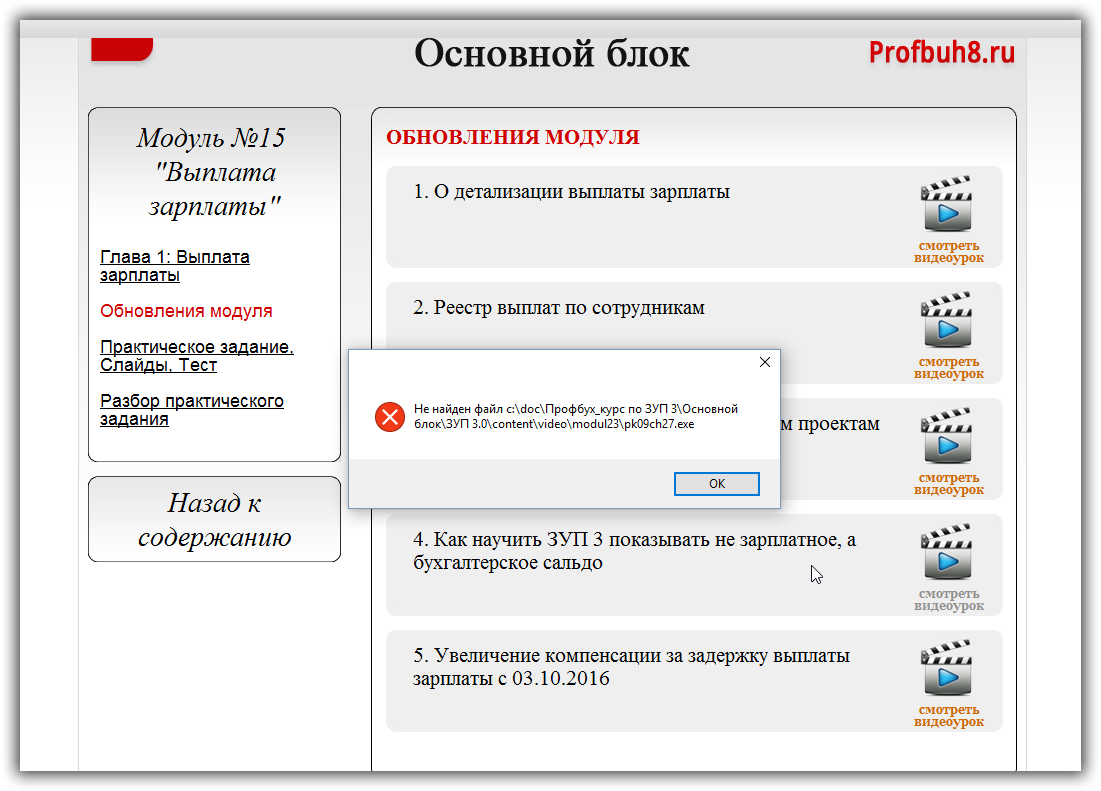Image resolution: width=1101 pixels, height=791 pixels.
Task: Go to 'Разбор практического задания'
Action: 192,410
